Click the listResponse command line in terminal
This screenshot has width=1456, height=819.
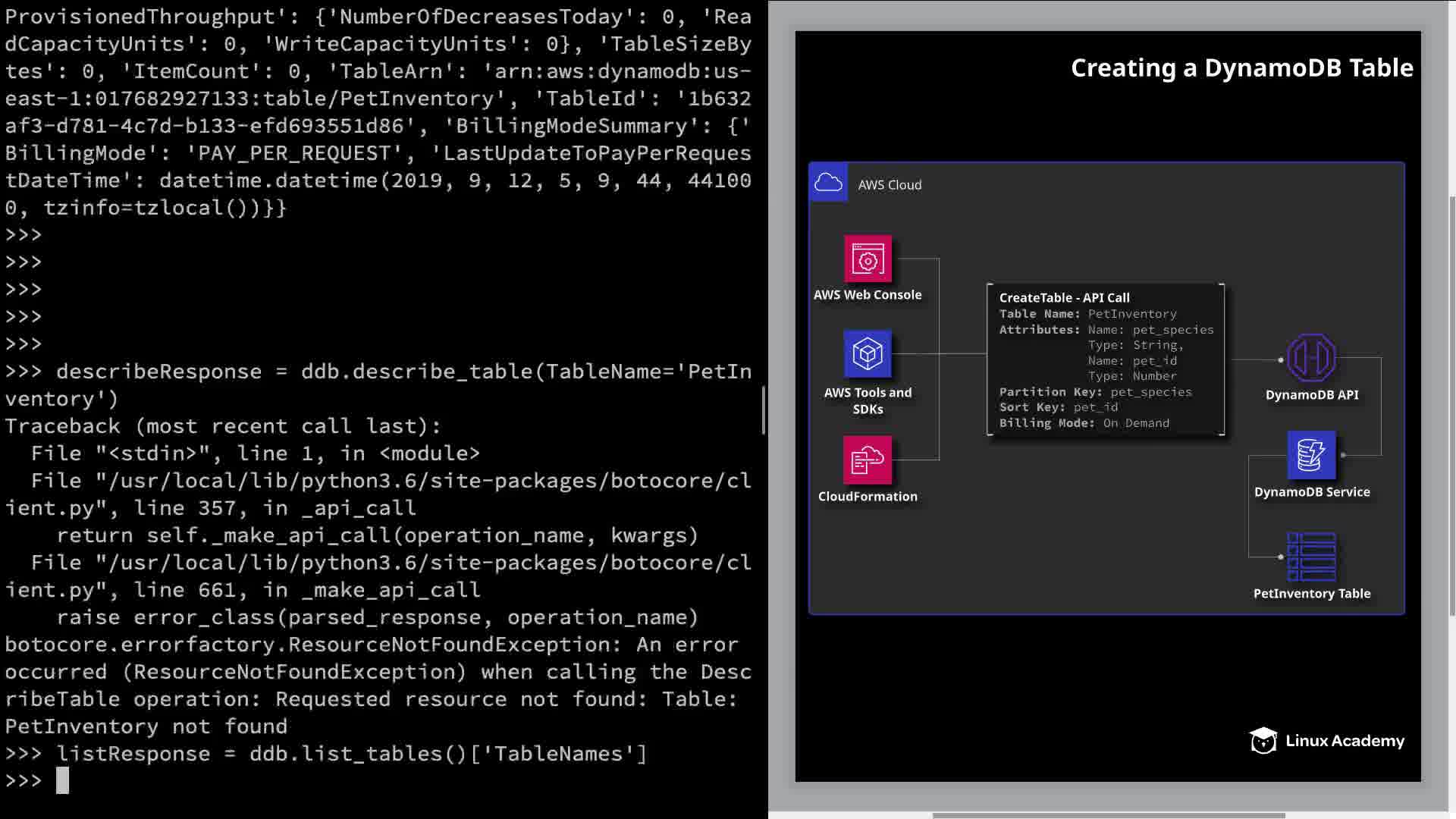pos(351,754)
